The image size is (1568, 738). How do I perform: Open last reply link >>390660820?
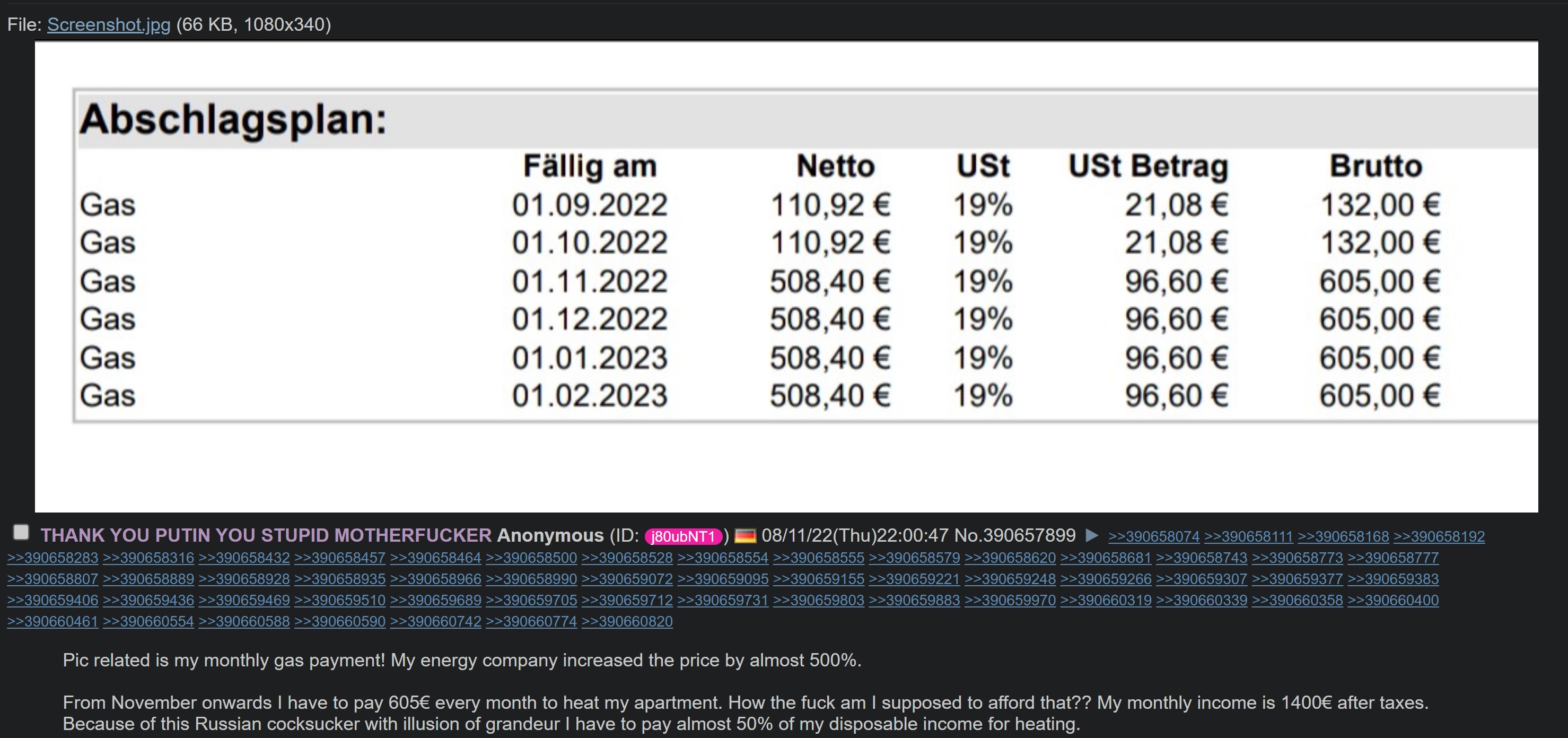627,622
